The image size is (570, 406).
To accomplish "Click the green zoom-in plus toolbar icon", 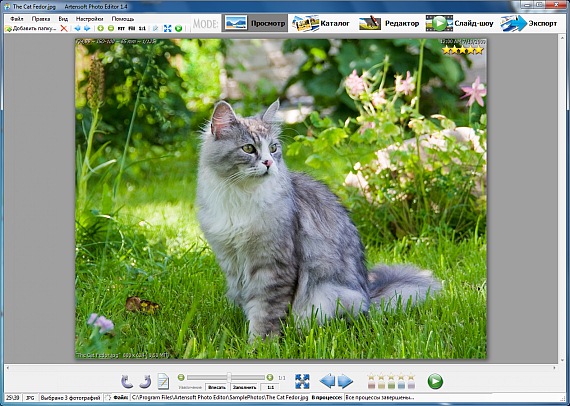I will click(x=101, y=28).
